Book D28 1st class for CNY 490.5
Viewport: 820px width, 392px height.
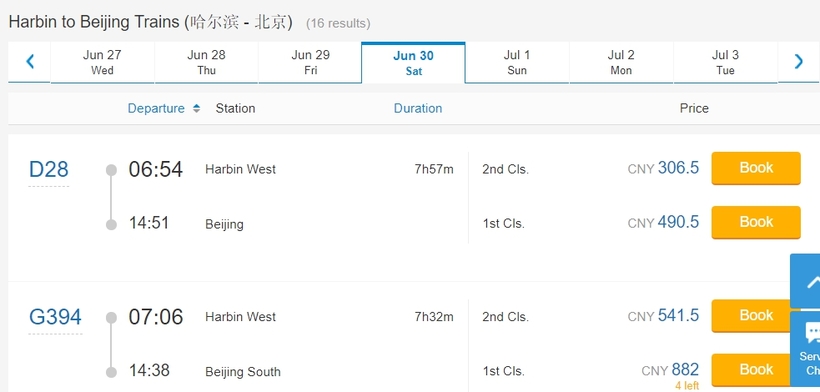pos(756,222)
